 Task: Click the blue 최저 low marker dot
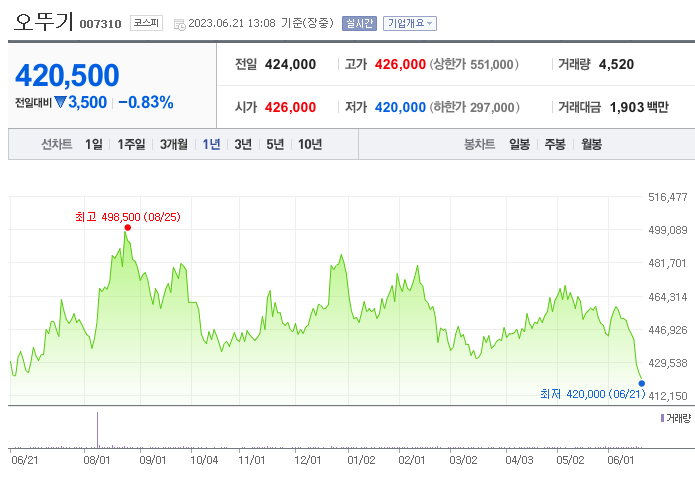(x=641, y=383)
